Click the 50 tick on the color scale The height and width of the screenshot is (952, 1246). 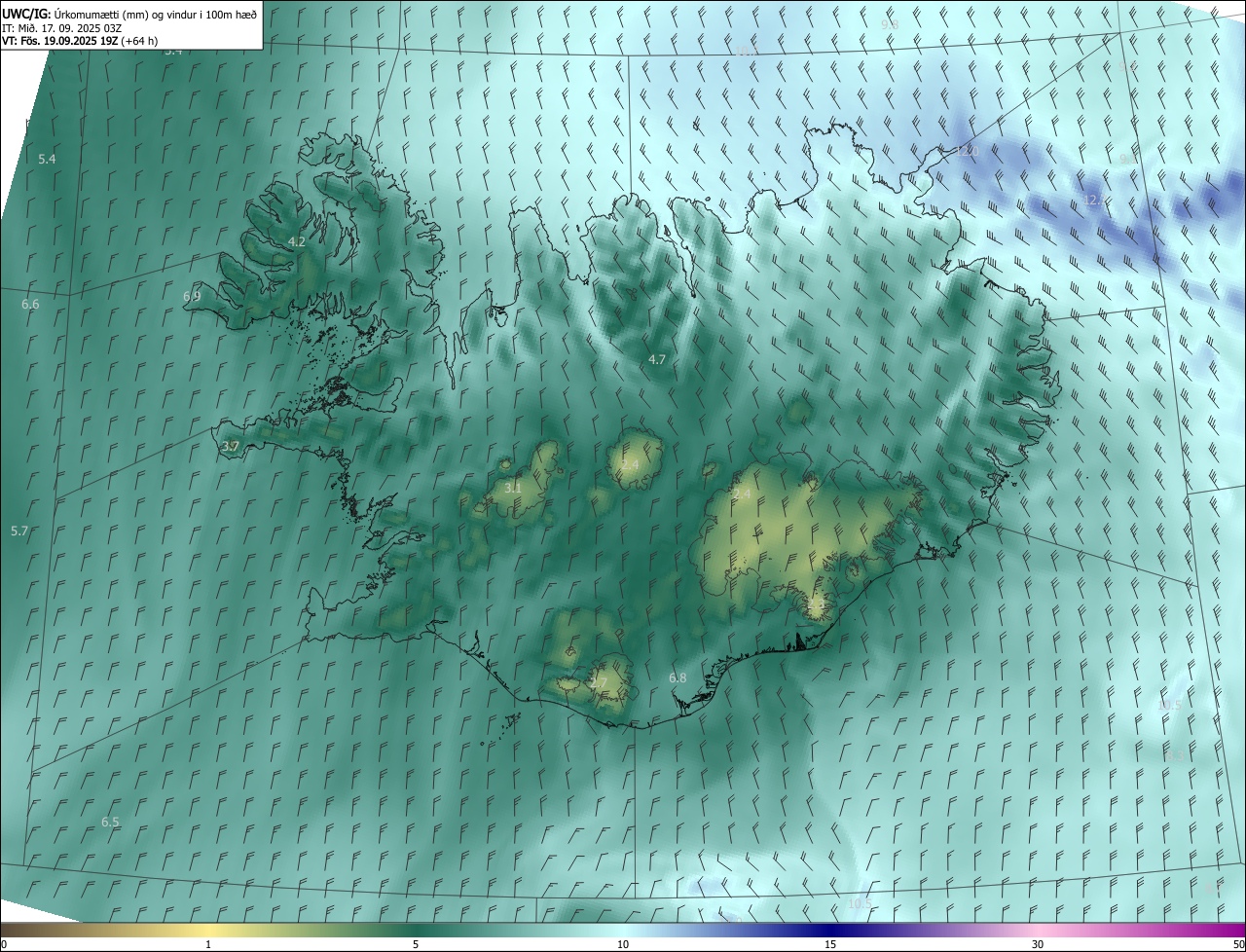(1238, 944)
